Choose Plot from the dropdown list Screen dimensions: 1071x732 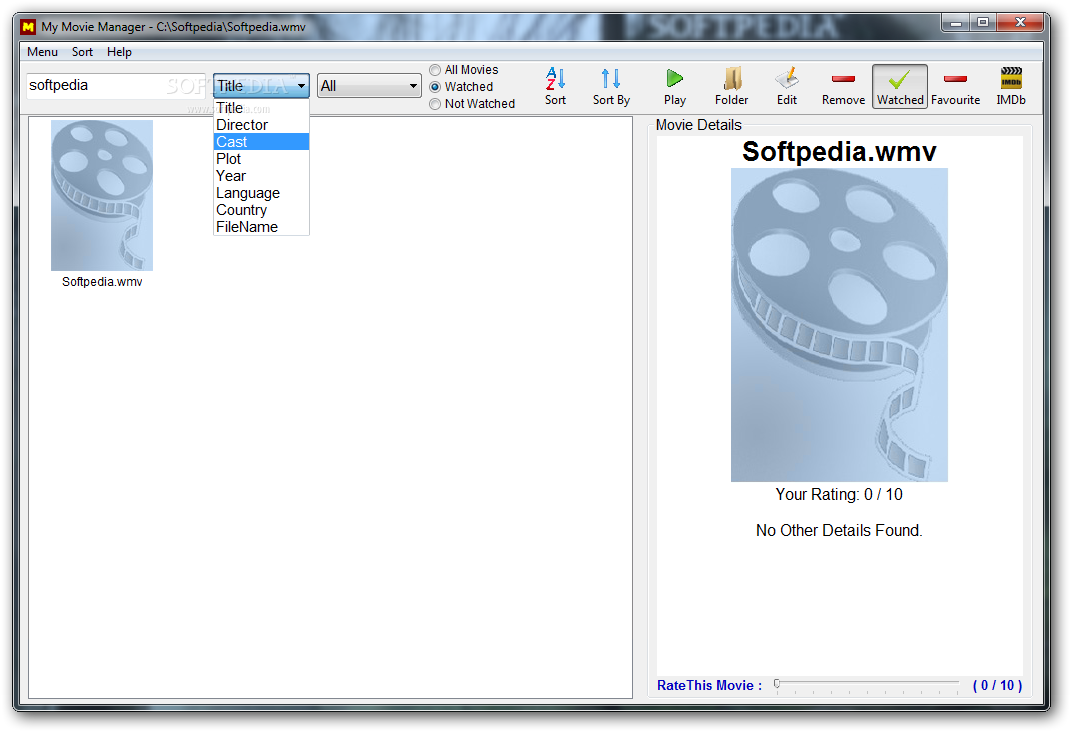coord(261,159)
